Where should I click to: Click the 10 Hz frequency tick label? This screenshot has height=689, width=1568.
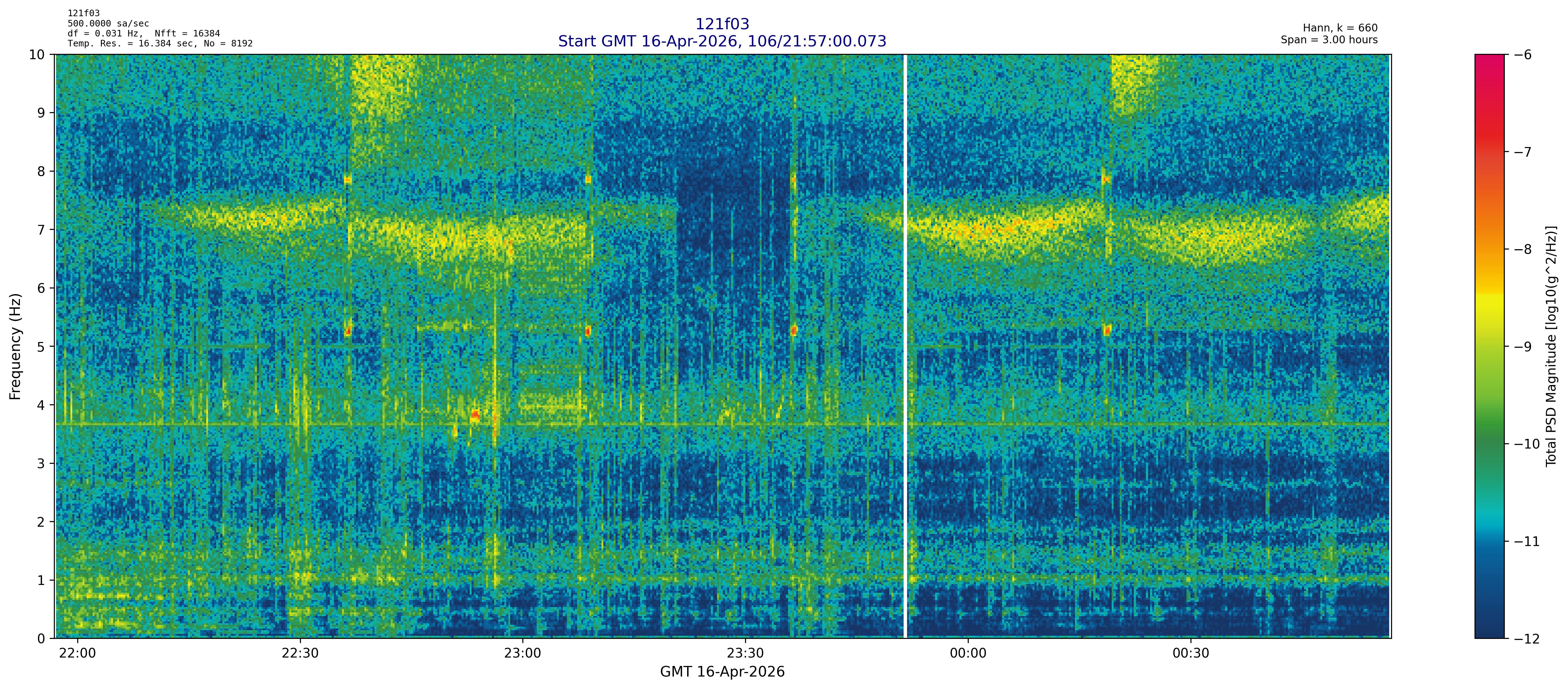click(37, 55)
